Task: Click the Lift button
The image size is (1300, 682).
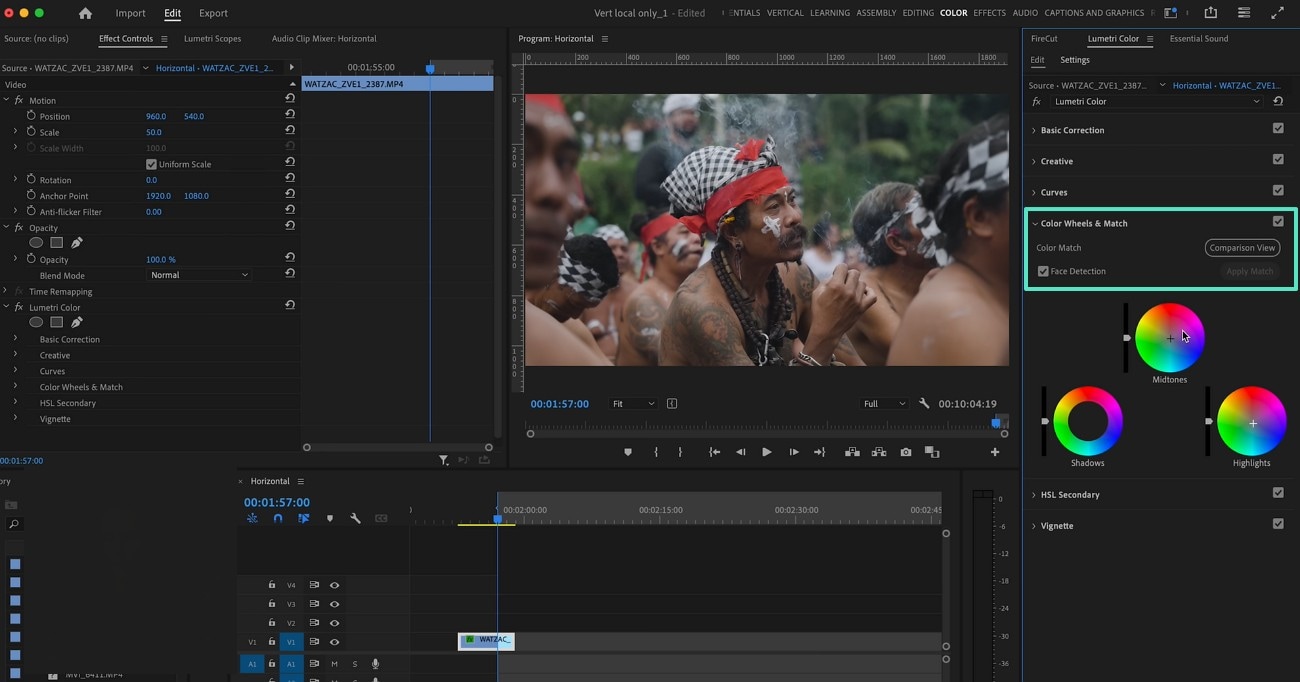Action: (x=852, y=452)
